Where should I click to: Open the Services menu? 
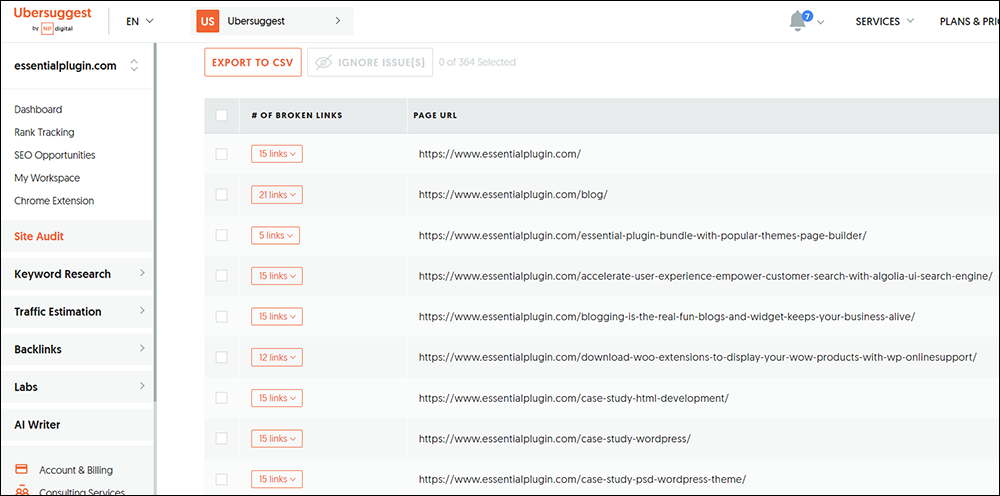click(x=884, y=21)
